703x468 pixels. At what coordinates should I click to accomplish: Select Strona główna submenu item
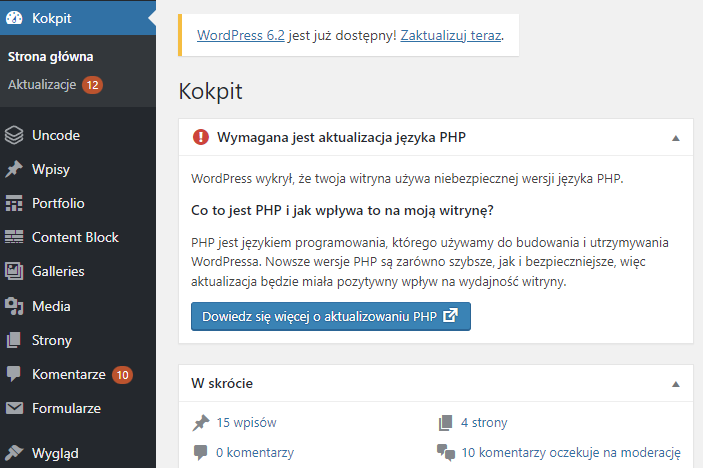tap(50, 57)
